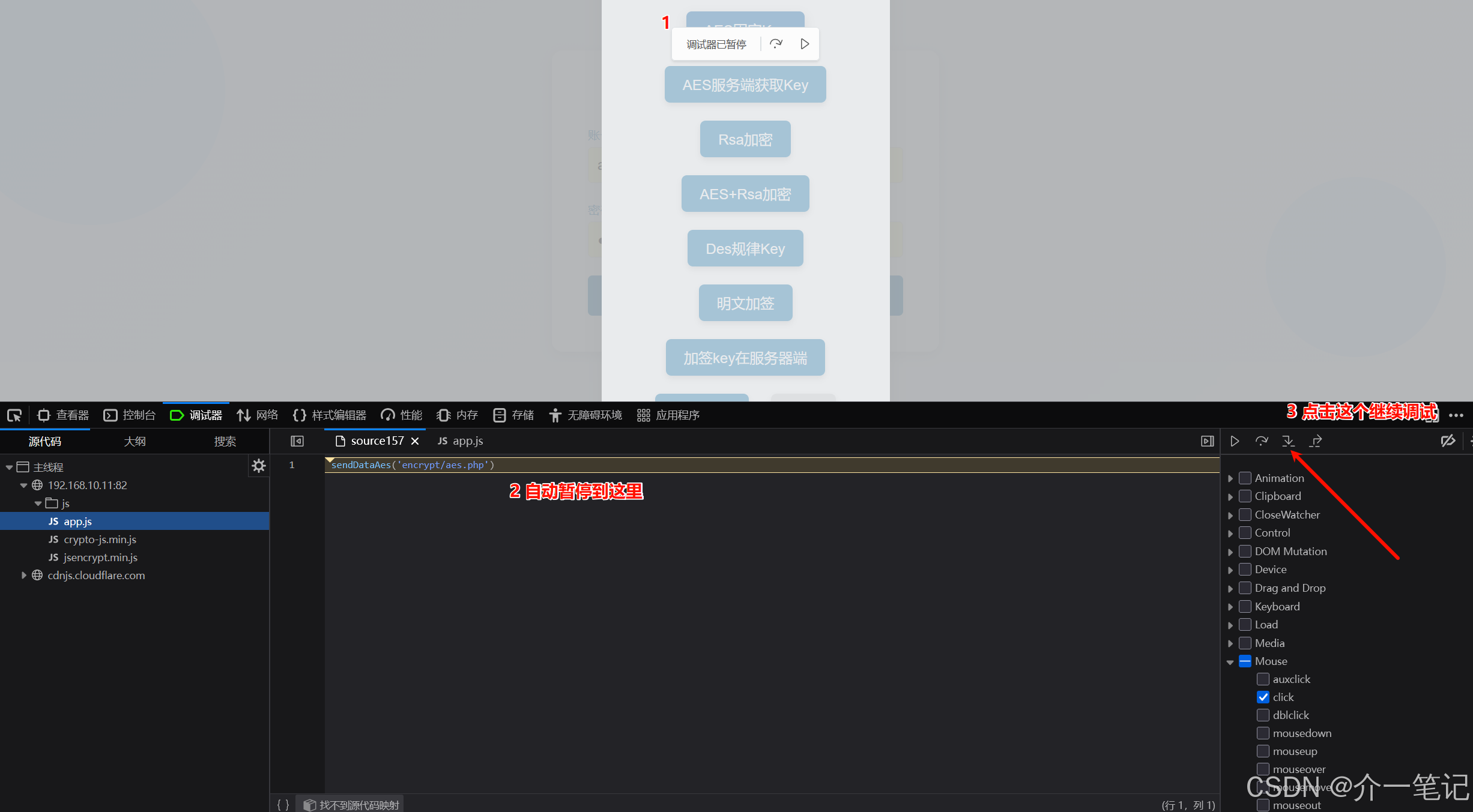
Task: Click the Step Over icon
Action: click(x=1261, y=441)
